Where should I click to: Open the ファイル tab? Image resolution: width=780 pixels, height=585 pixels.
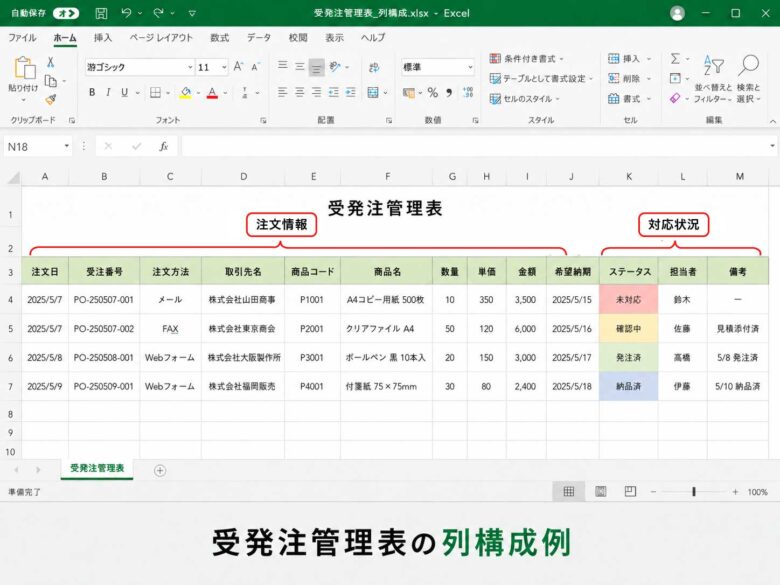coord(22,38)
